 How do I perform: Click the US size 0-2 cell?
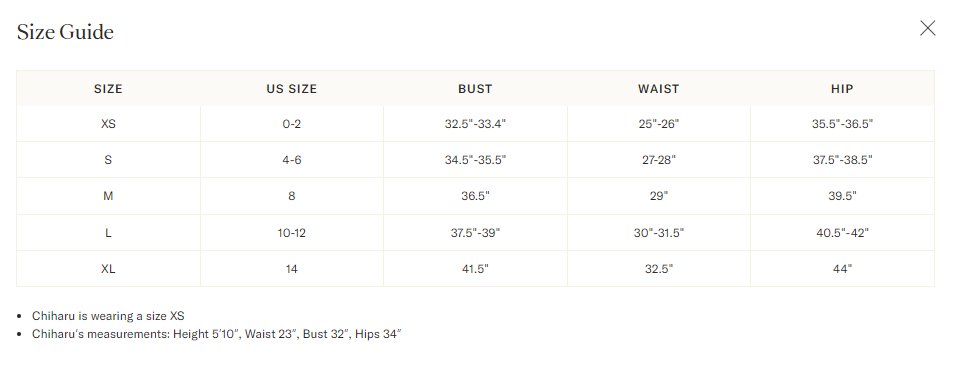[292, 124]
